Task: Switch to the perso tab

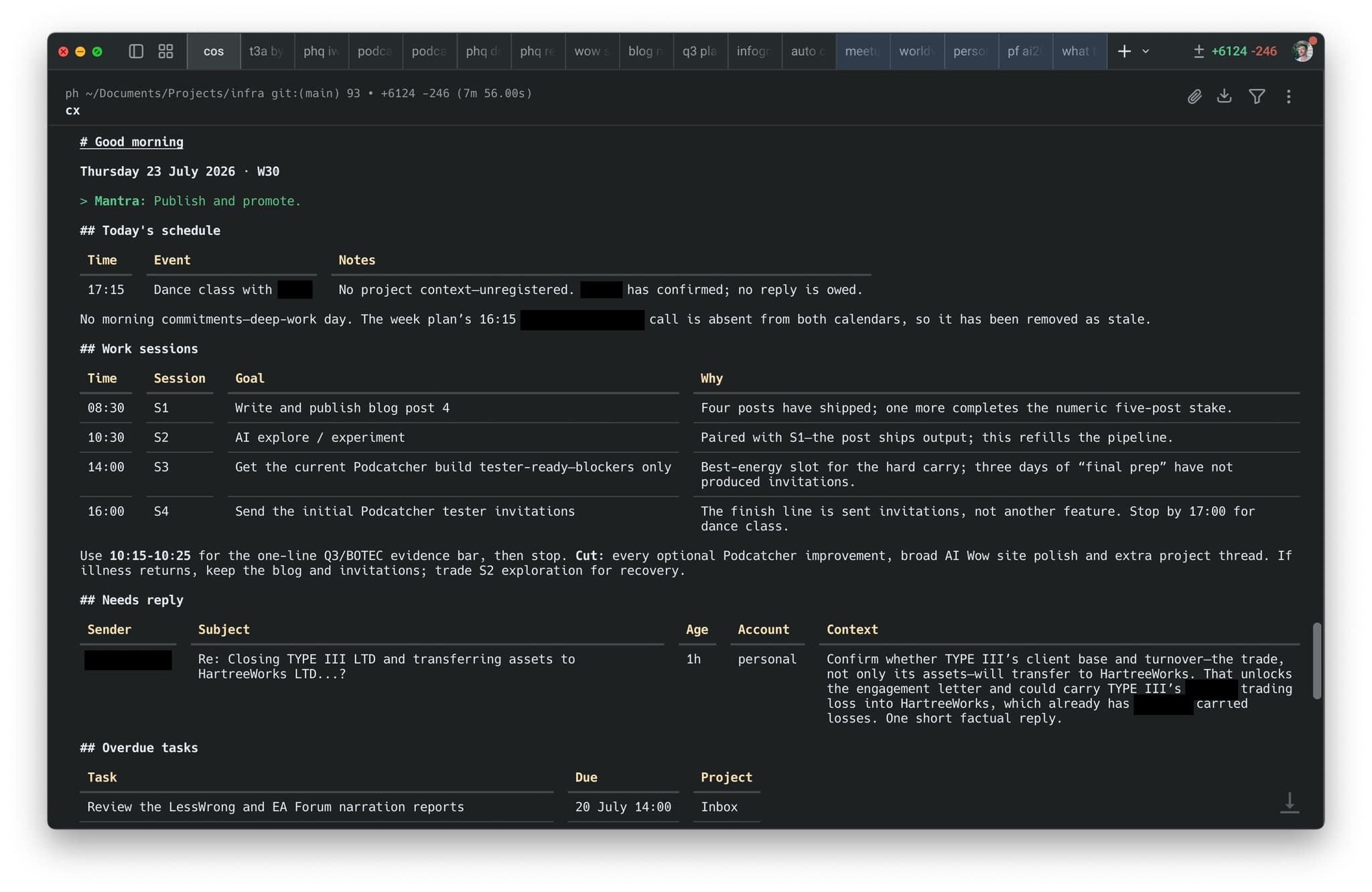Action: [971, 51]
